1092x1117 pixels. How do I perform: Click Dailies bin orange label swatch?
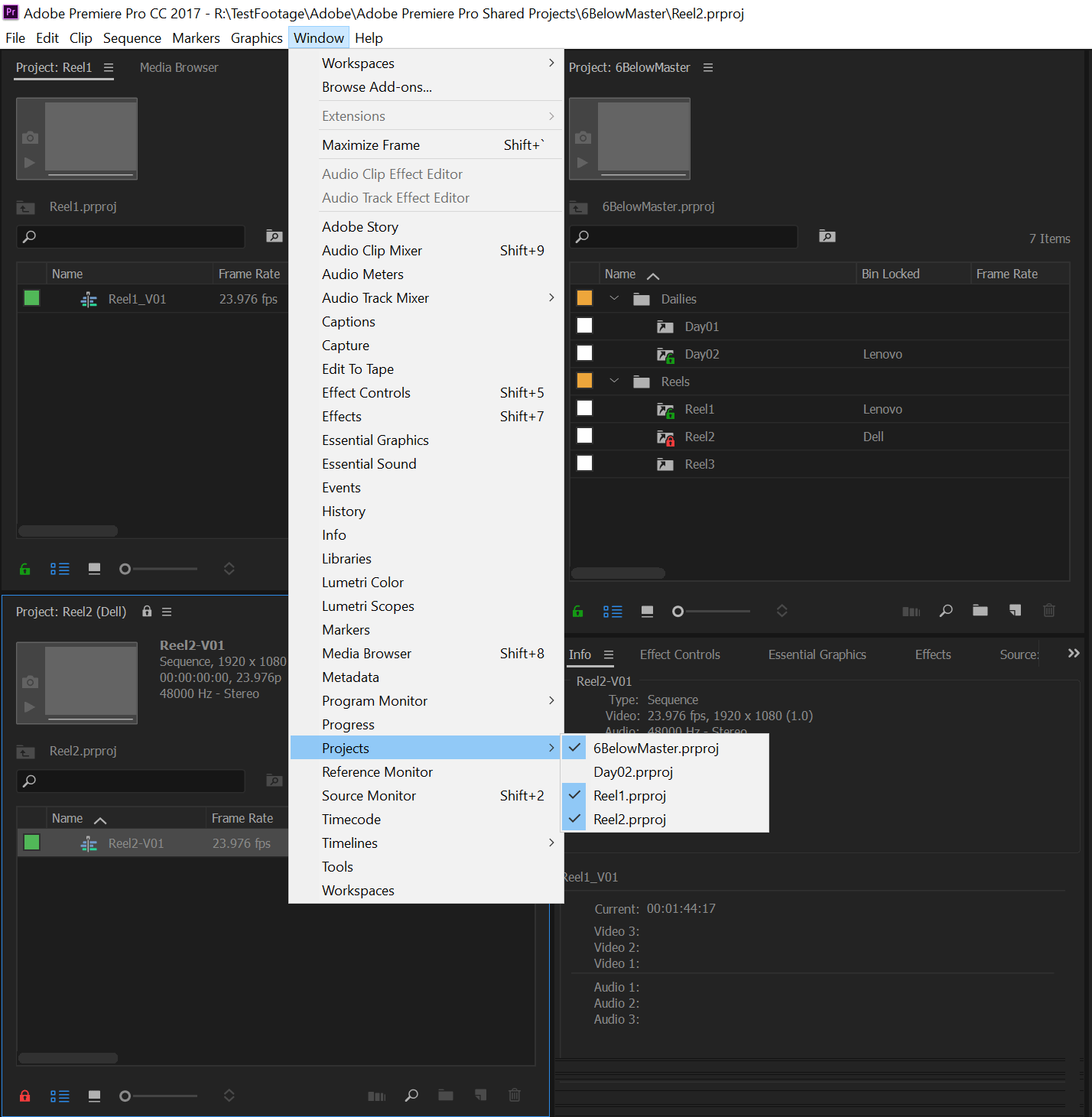point(584,298)
